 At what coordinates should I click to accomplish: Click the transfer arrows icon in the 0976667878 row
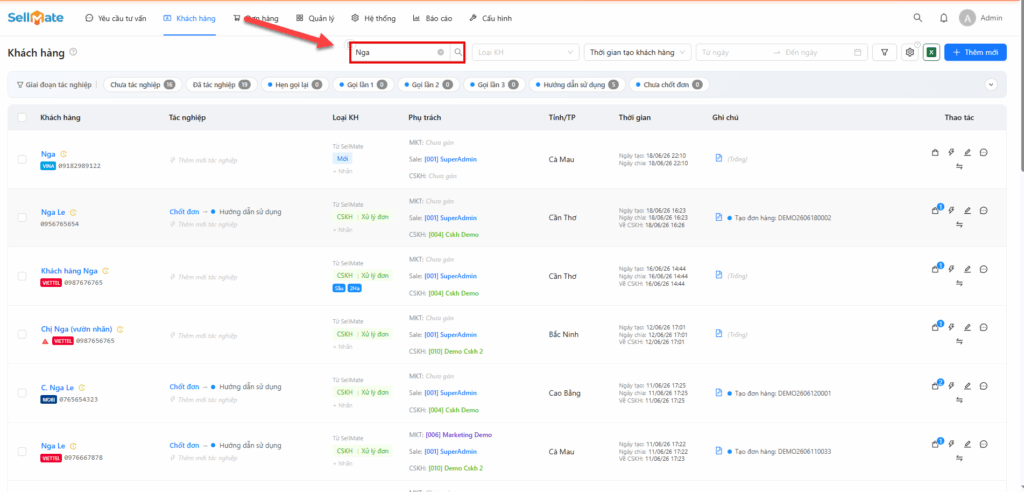click(959, 458)
